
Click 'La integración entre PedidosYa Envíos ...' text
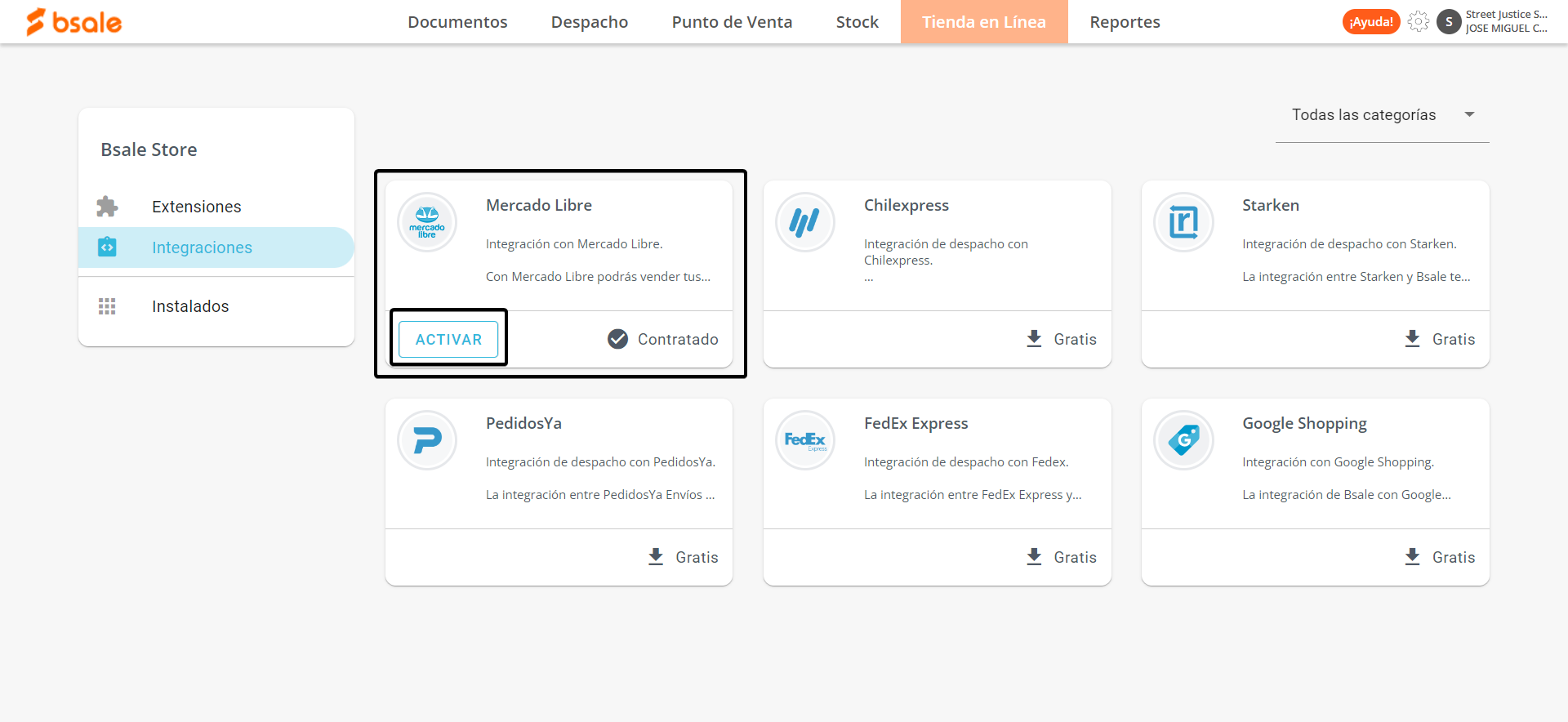(600, 494)
